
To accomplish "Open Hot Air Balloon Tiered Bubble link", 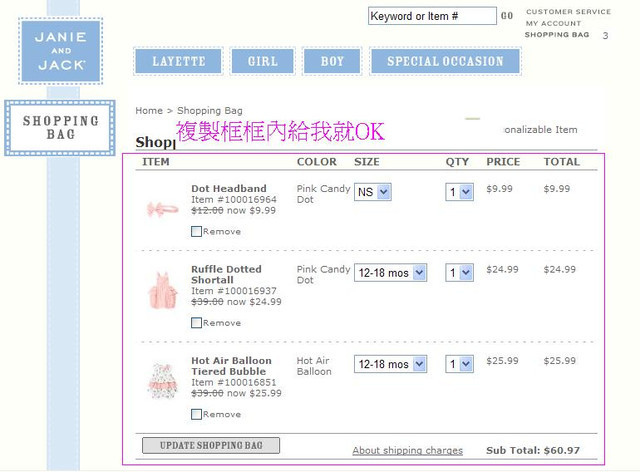I will [231, 366].
